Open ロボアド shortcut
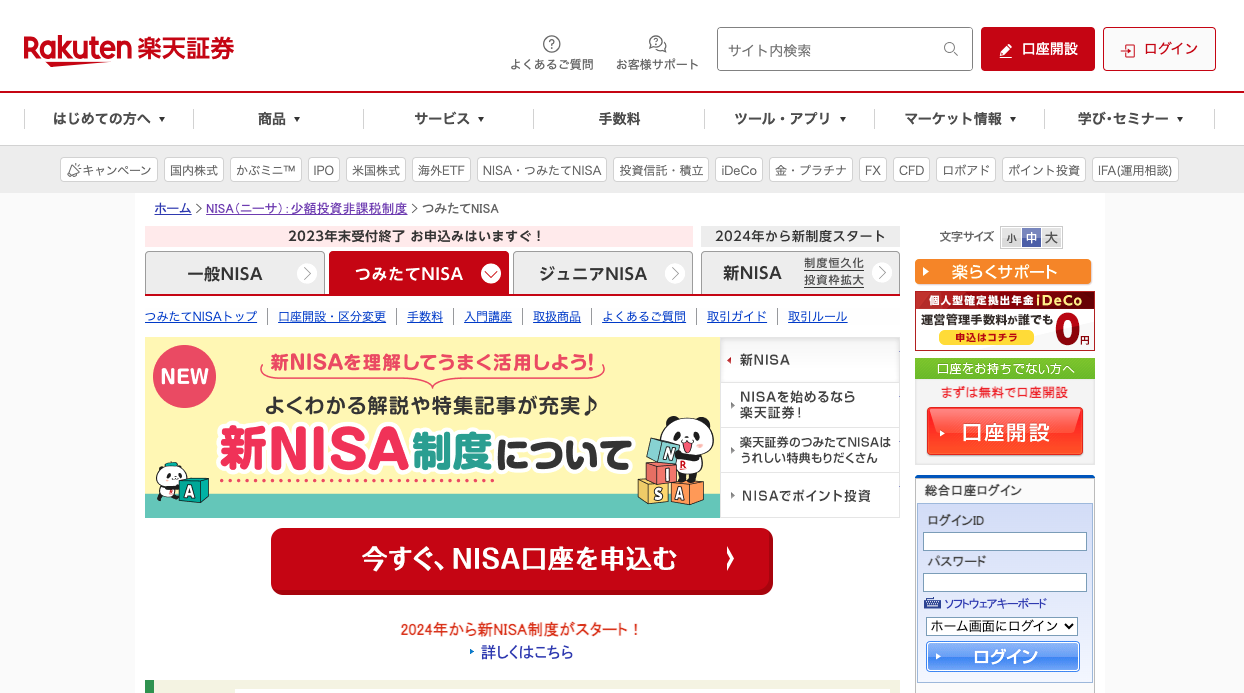Screen dimensions: 1244x693 click(x=966, y=170)
